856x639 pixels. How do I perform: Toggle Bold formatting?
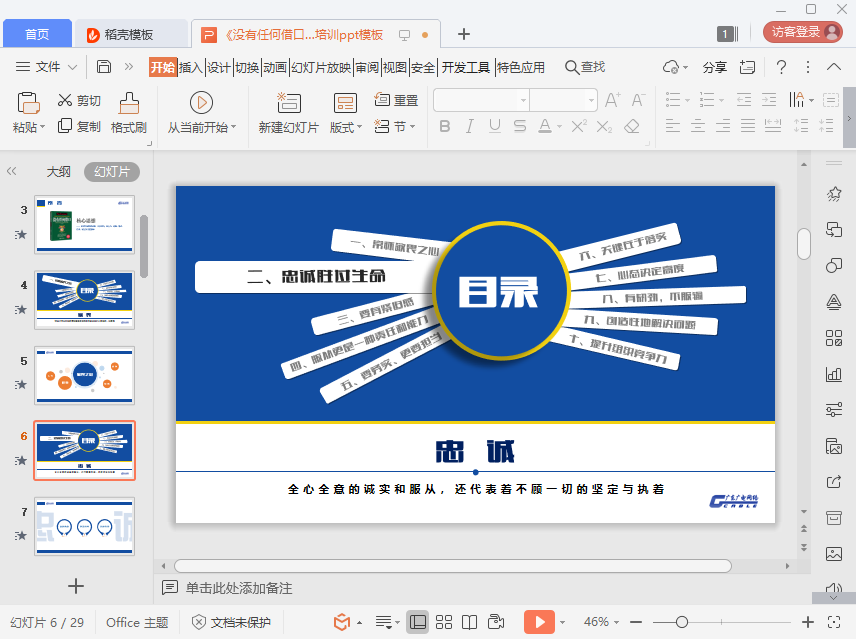point(445,127)
